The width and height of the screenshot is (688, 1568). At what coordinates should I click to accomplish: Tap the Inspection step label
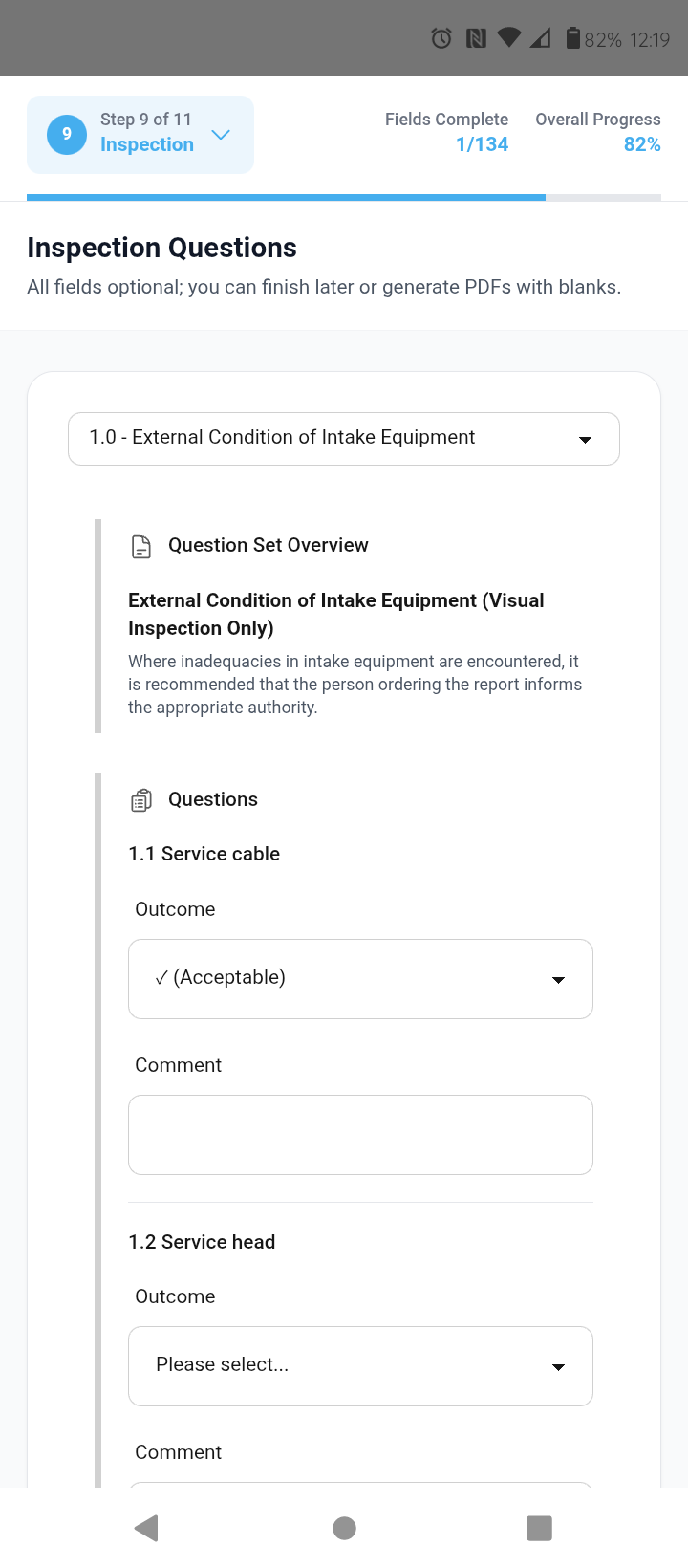[145, 144]
